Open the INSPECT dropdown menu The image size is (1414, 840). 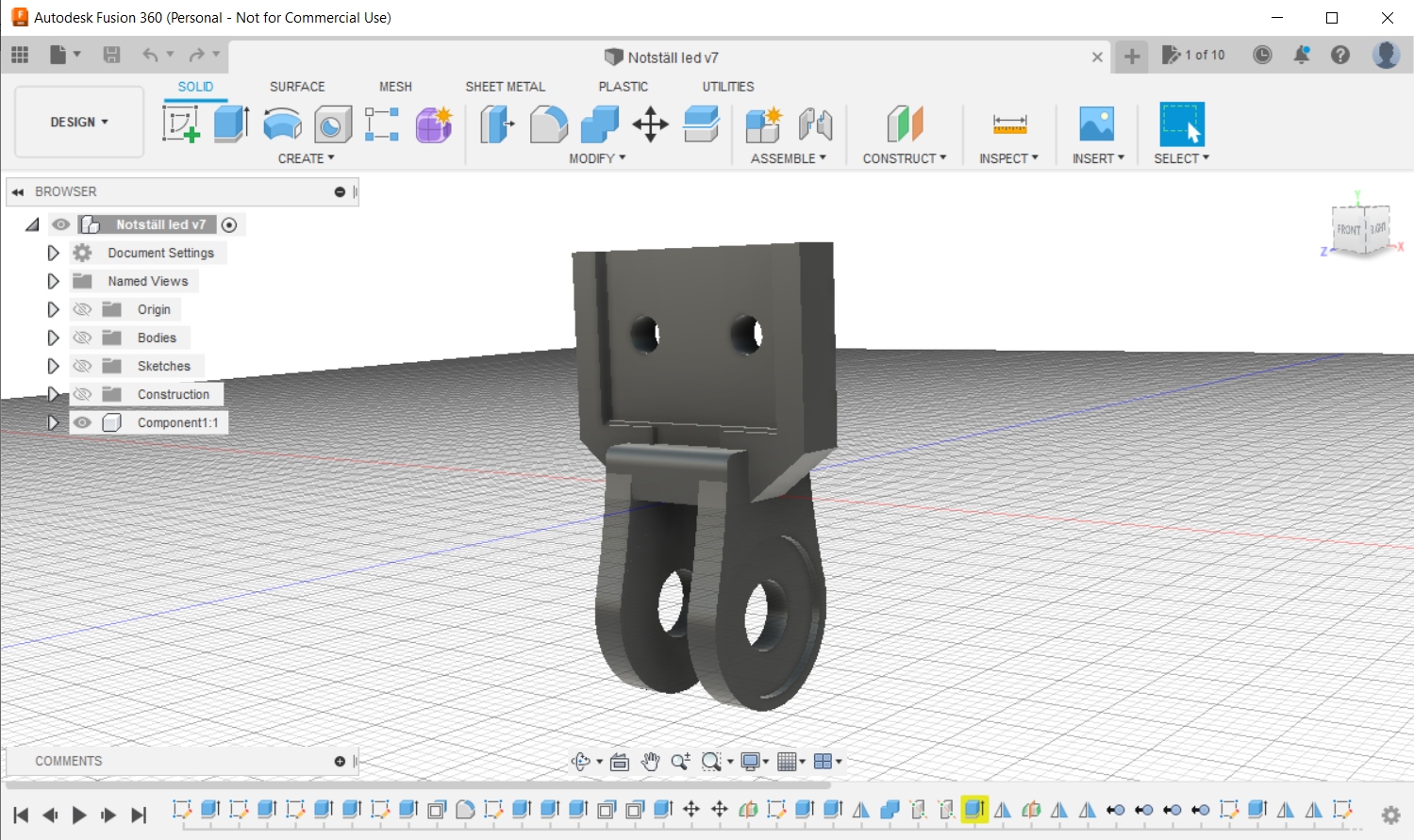pyautogui.click(x=1008, y=158)
